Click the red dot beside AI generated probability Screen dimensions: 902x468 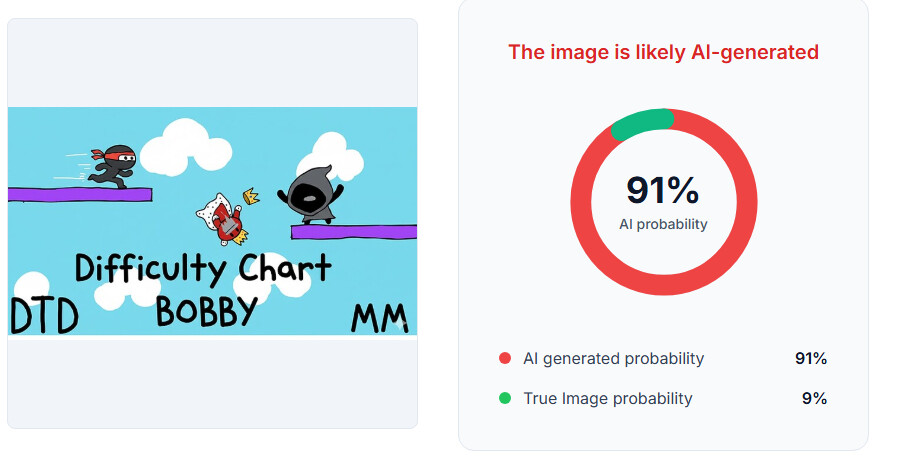(505, 359)
